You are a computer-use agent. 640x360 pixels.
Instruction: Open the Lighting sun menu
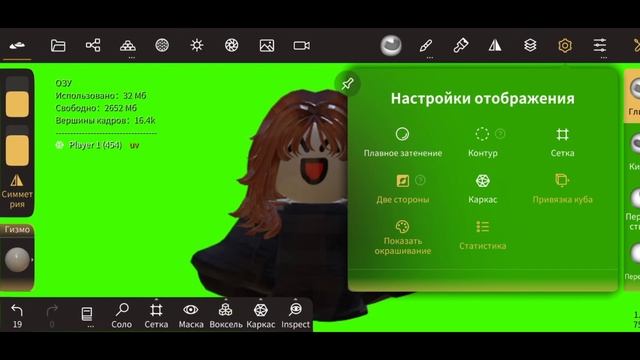[197, 45]
